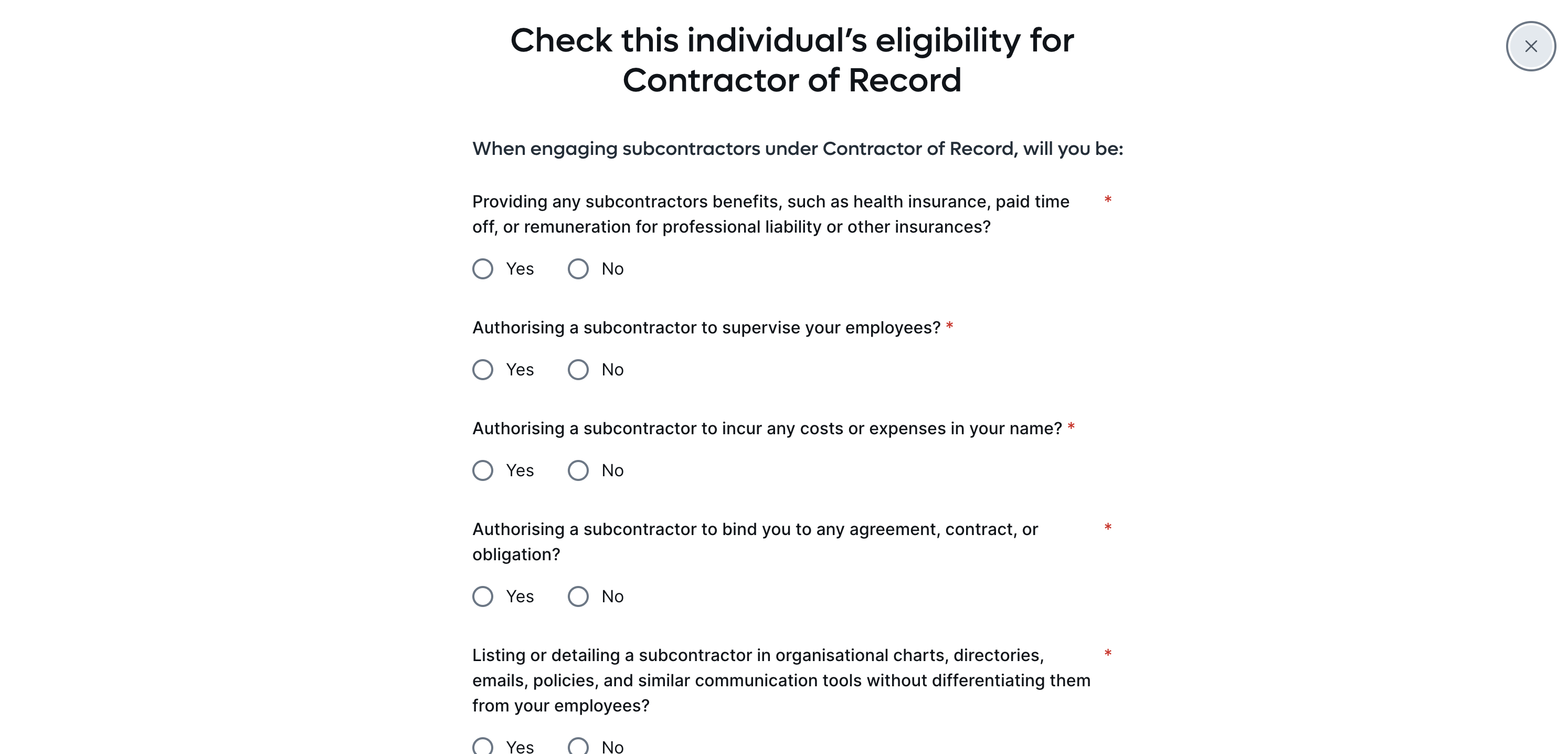1568x754 pixels.
Task: Select No for listing in organisational charts
Action: tap(578, 746)
